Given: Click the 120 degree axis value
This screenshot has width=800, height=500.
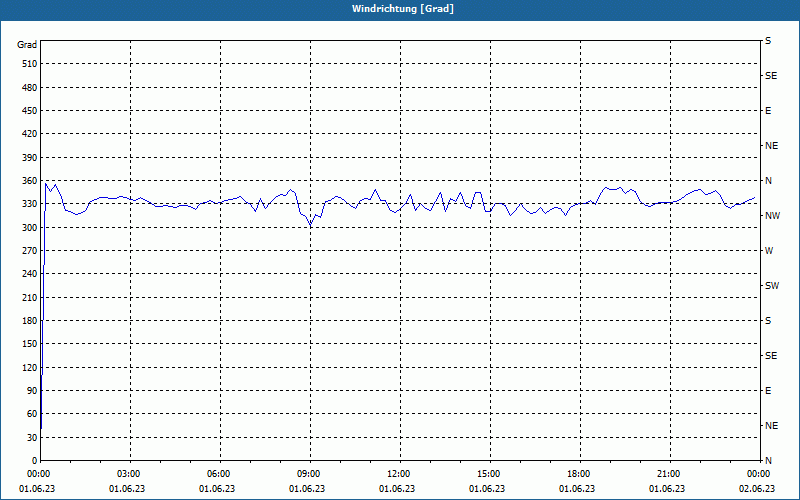Looking at the screenshot, I should click(x=30, y=367).
